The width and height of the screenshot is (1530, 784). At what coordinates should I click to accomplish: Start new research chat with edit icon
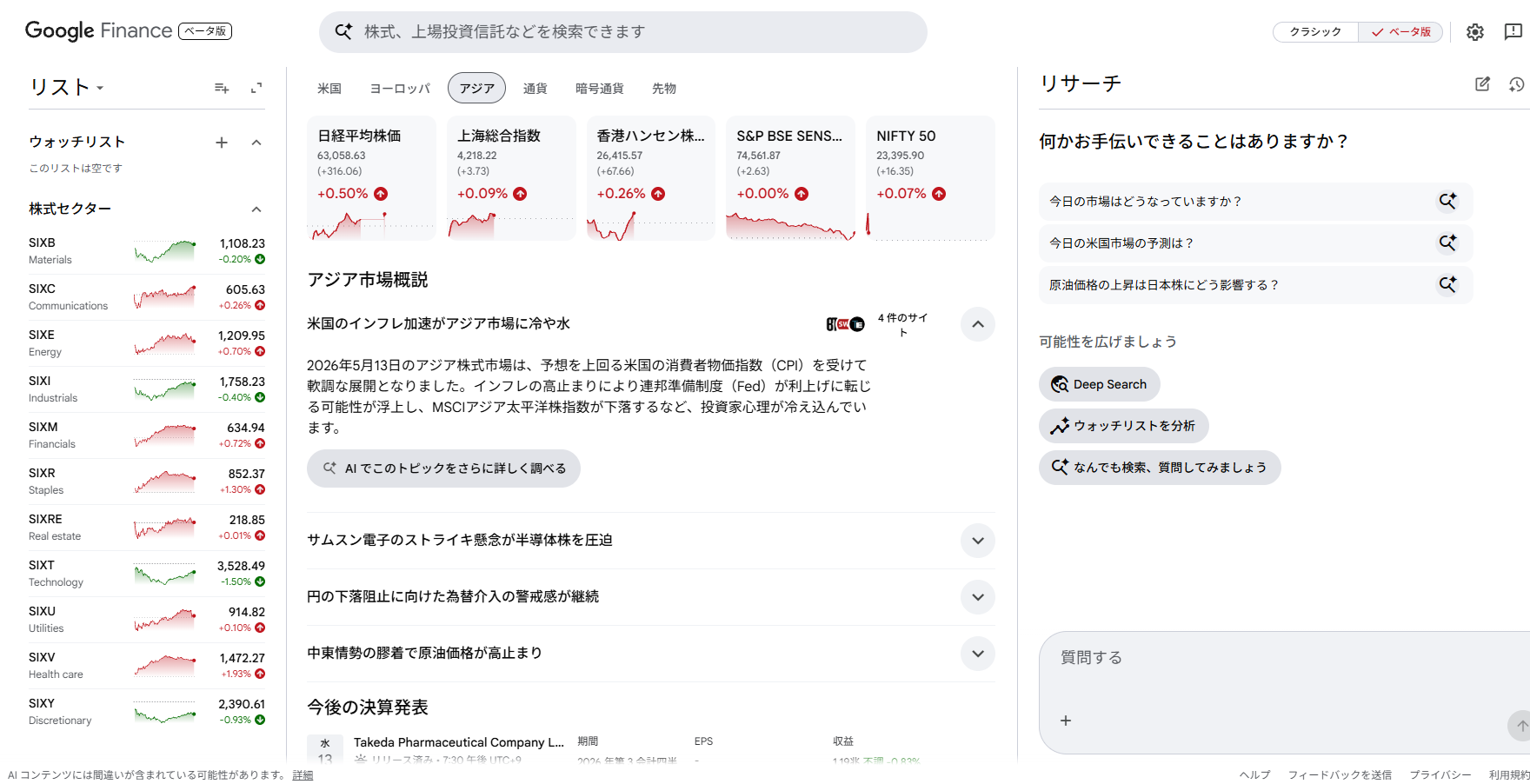click(x=1483, y=84)
